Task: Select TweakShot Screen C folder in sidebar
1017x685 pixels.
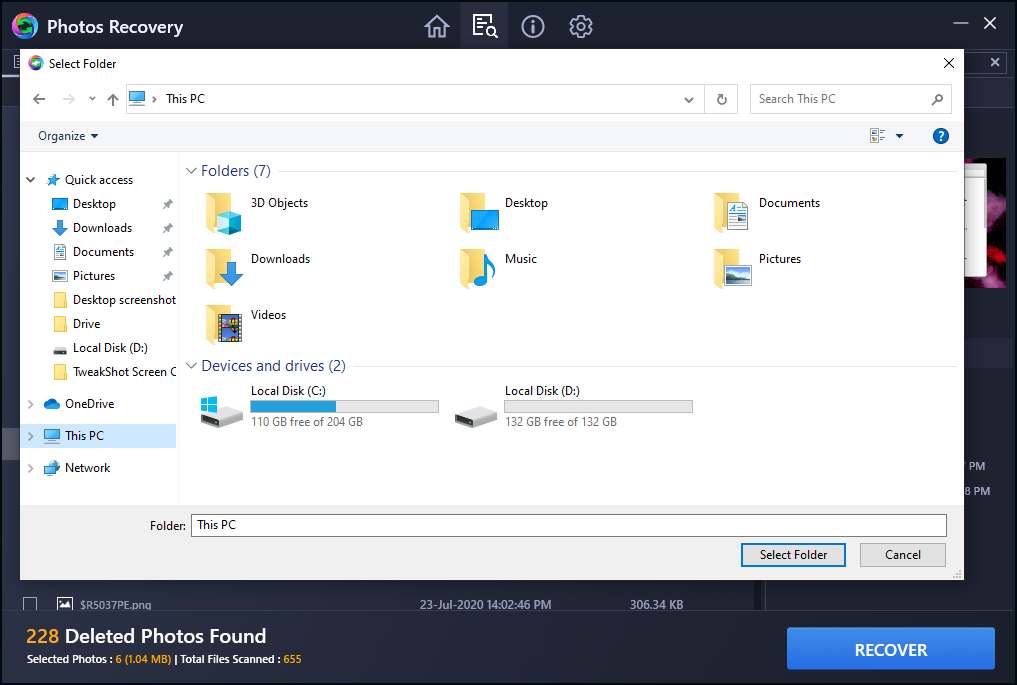Action: click(114, 372)
